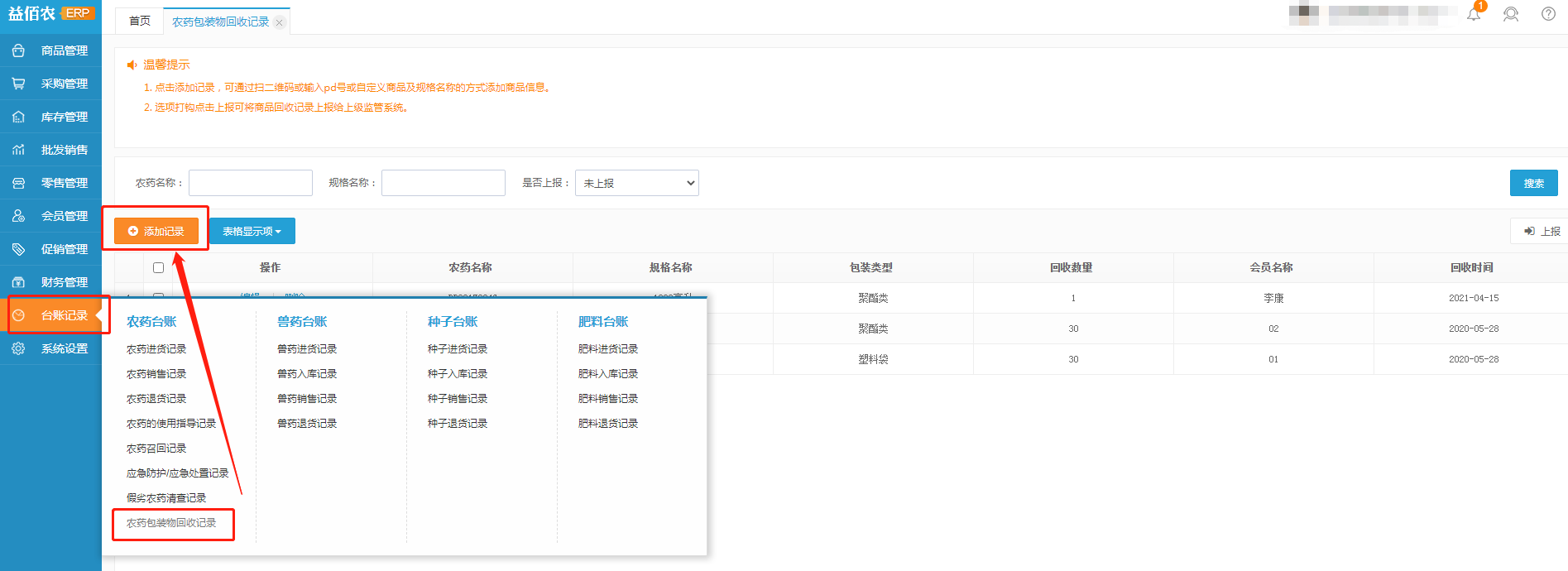1568x571 pixels.
Task: Close the 农药包装物回收记录 tab
Action: click(280, 22)
